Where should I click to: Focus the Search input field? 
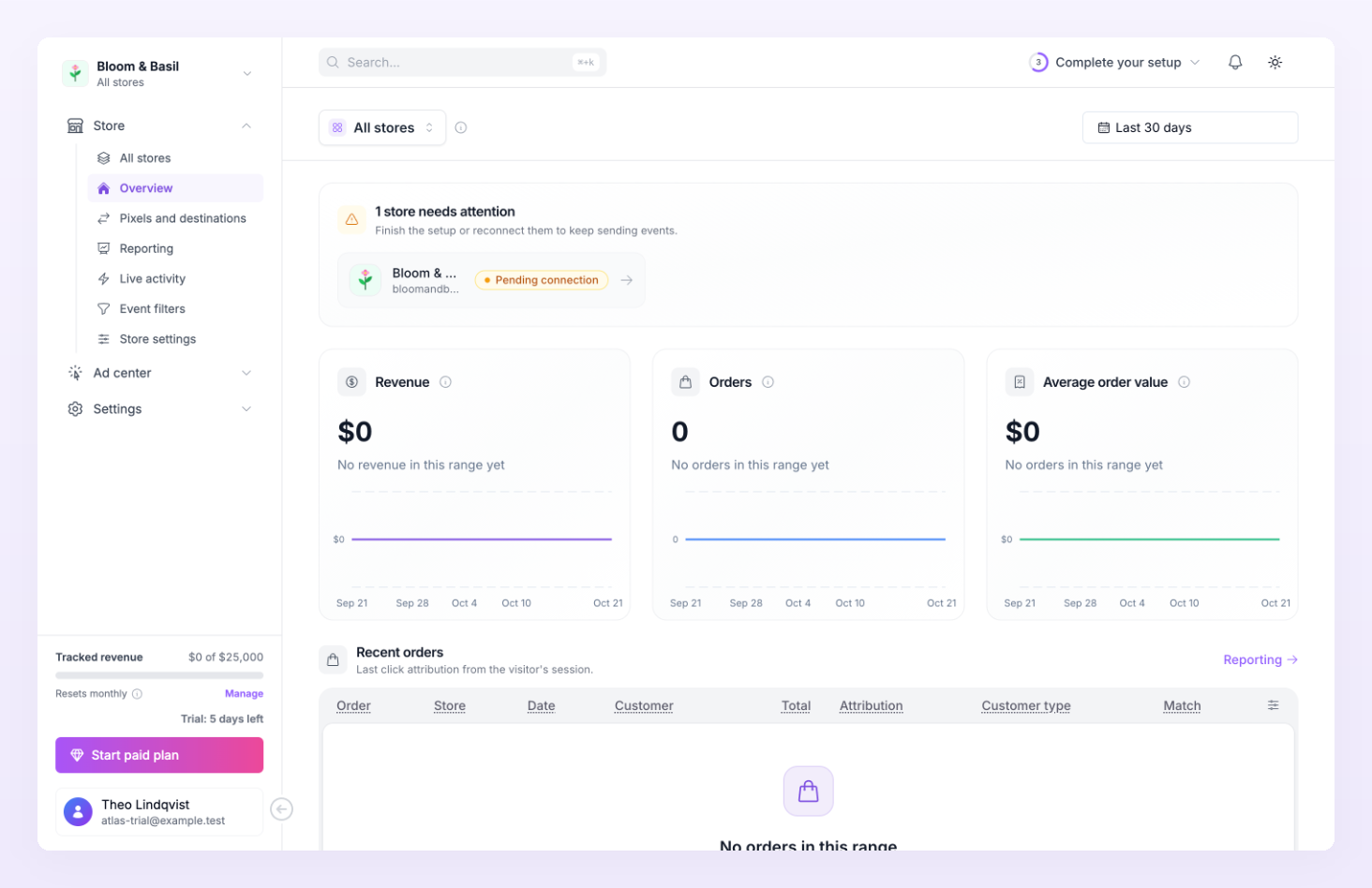[462, 63]
